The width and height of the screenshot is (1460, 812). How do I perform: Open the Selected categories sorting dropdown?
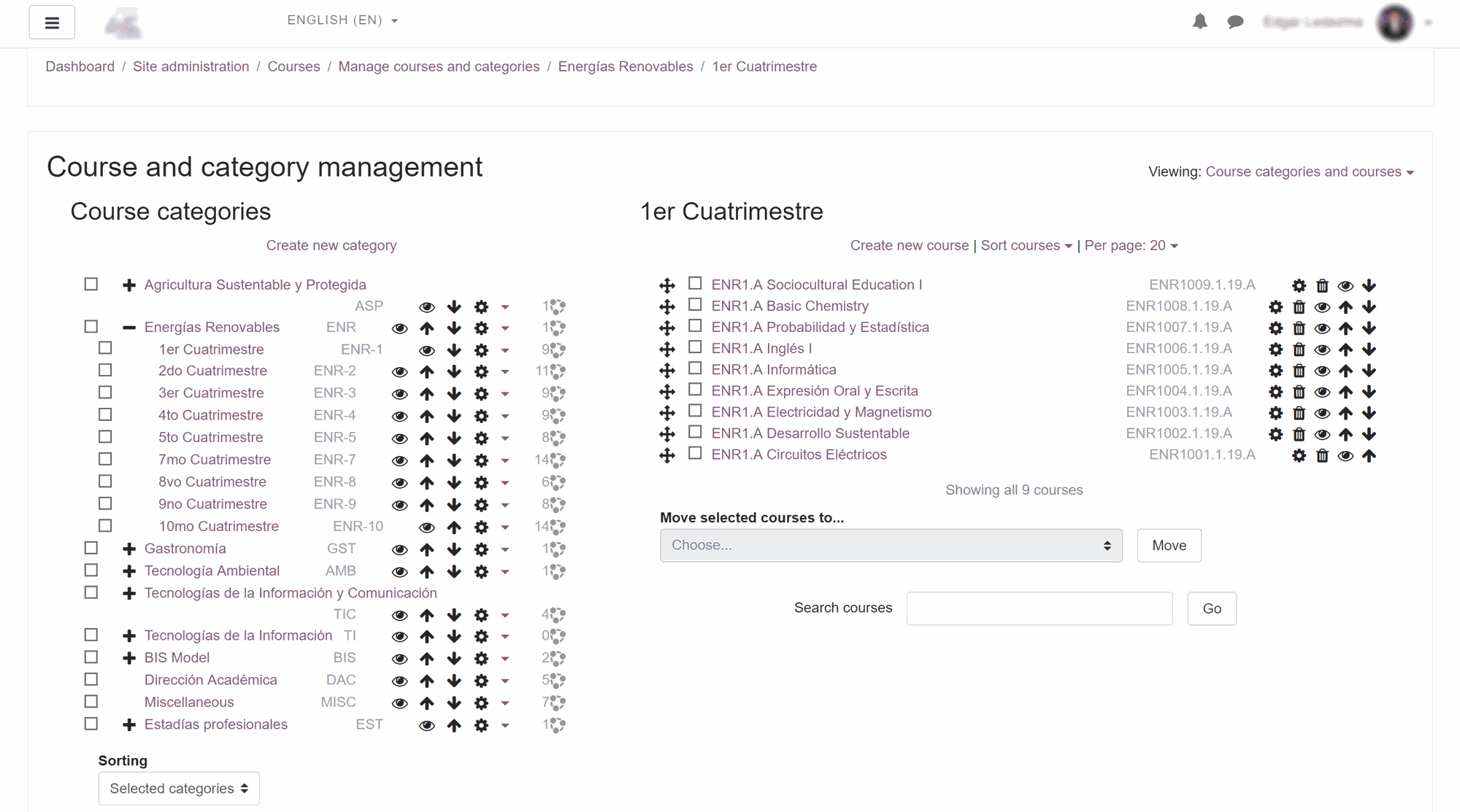pyautogui.click(x=179, y=789)
